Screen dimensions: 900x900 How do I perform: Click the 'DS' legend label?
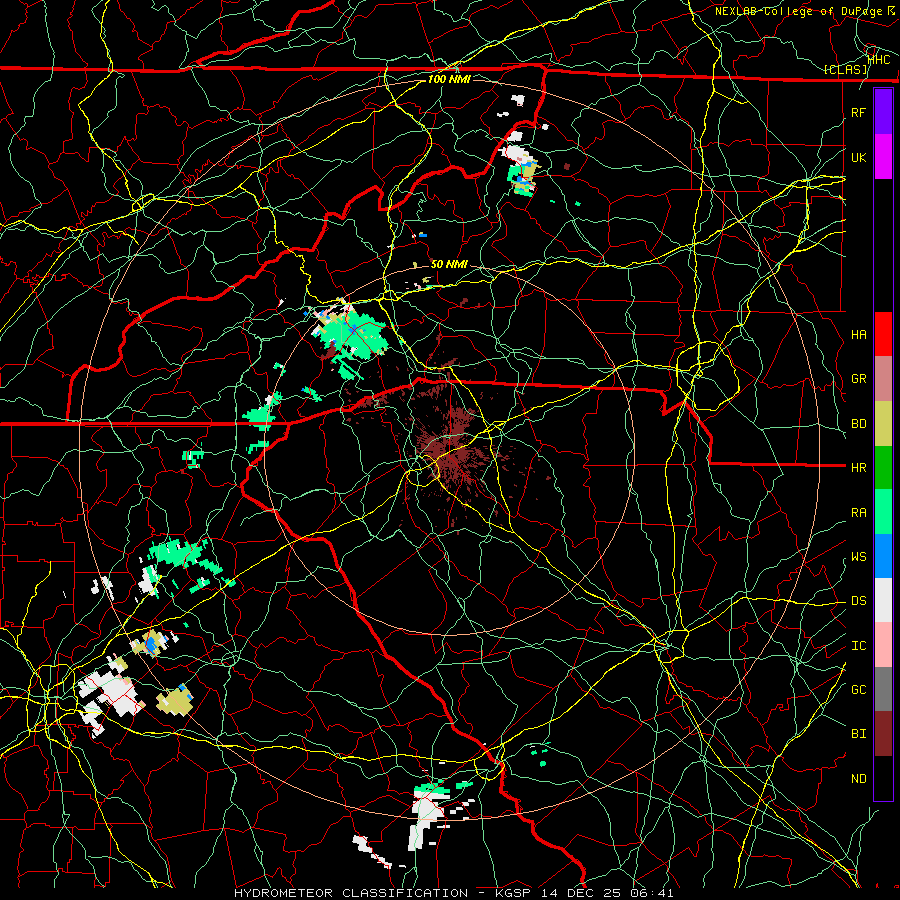point(858,600)
